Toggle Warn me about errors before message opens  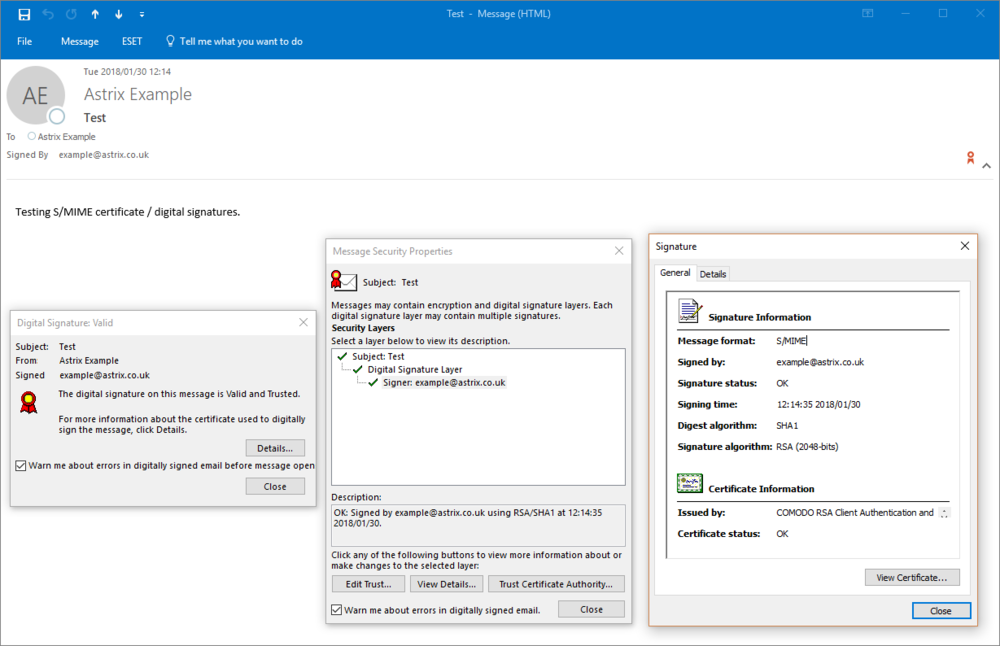coord(20,466)
